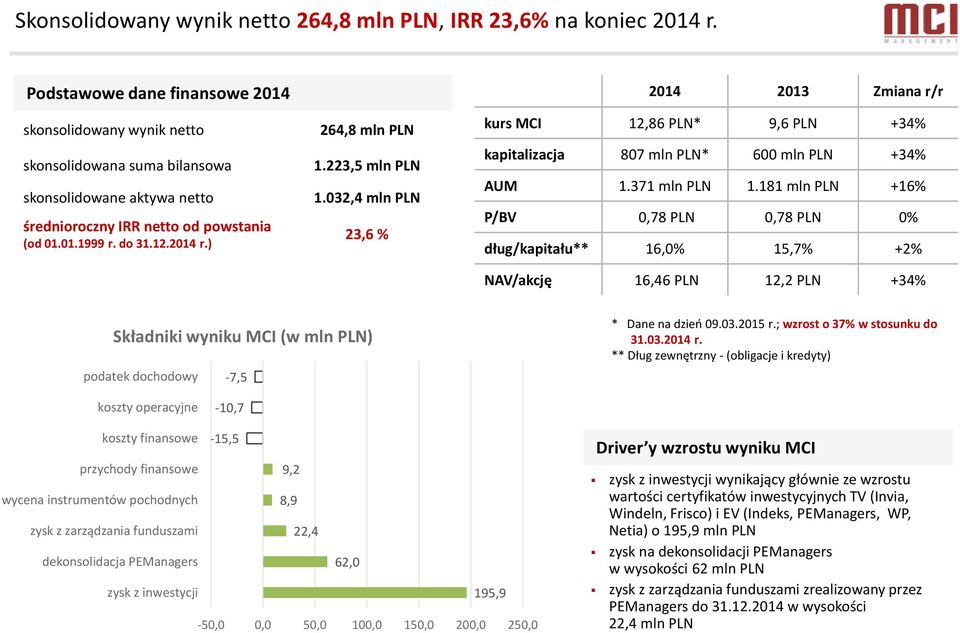Click the 'podatek dochodowy' -7,5 bar
The width and height of the screenshot is (960, 633).
pyautogui.click(x=258, y=377)
